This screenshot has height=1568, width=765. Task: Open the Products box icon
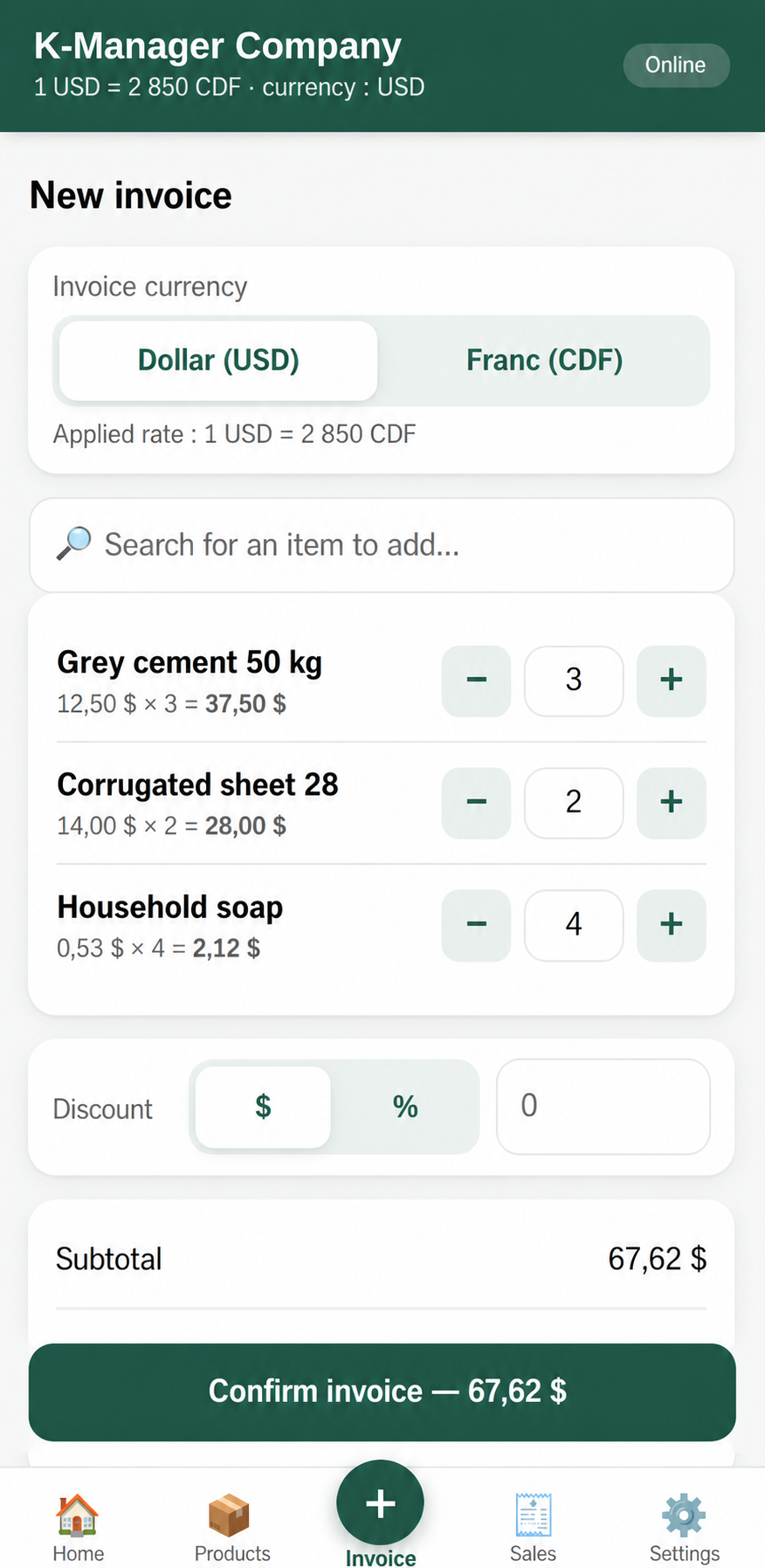coord(230,1515)
